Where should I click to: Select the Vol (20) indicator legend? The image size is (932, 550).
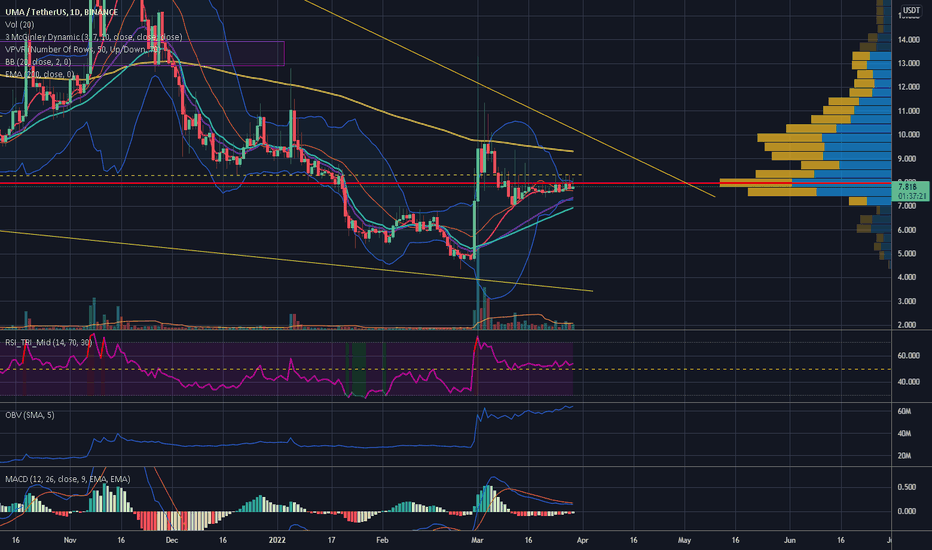(x=20, y=24)
